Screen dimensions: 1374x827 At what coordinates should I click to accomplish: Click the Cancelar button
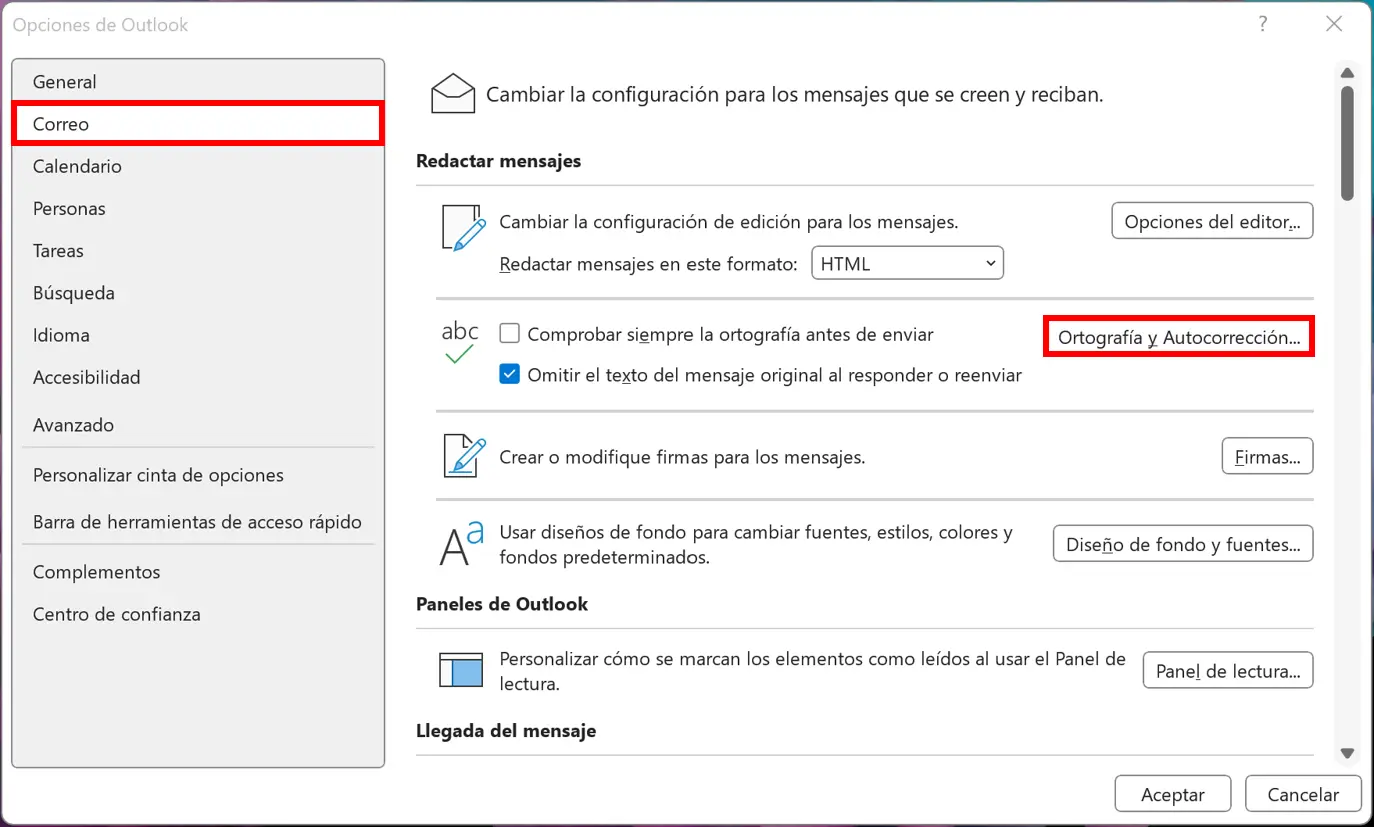(x=1303, y=794)
